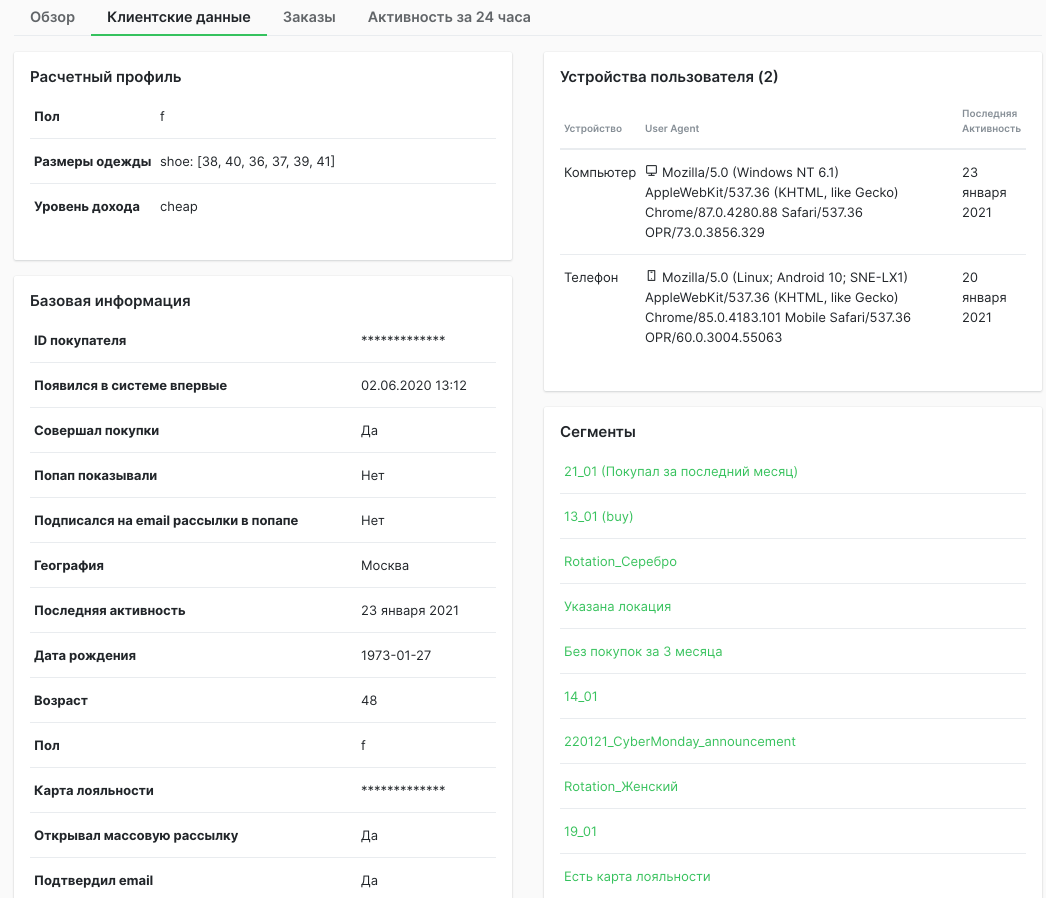Click the User Agent column header
Image resolution: width=1046 pixels, height=898 pixels.
tap(672, 128)
